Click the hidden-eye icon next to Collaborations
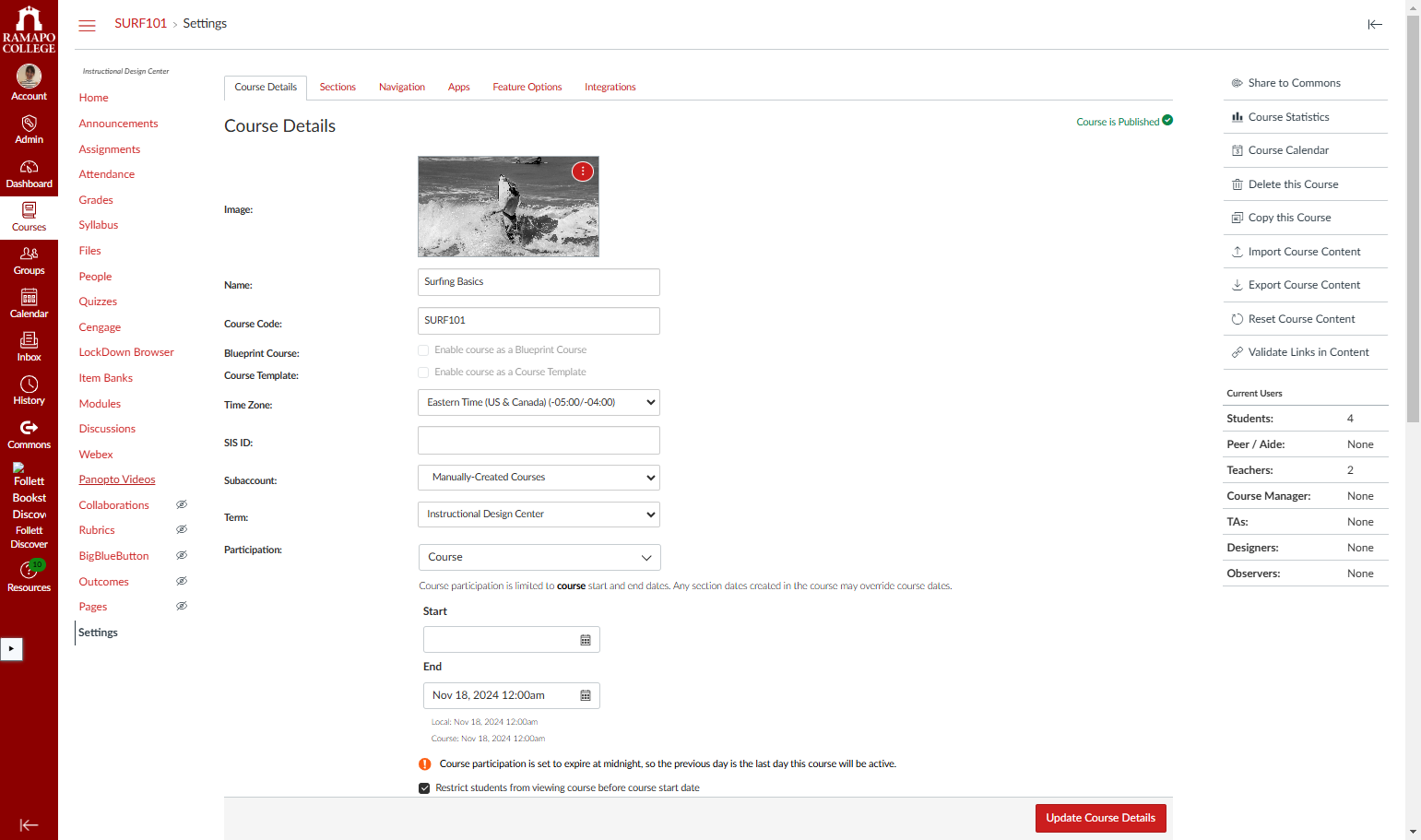 pos(182,504)
